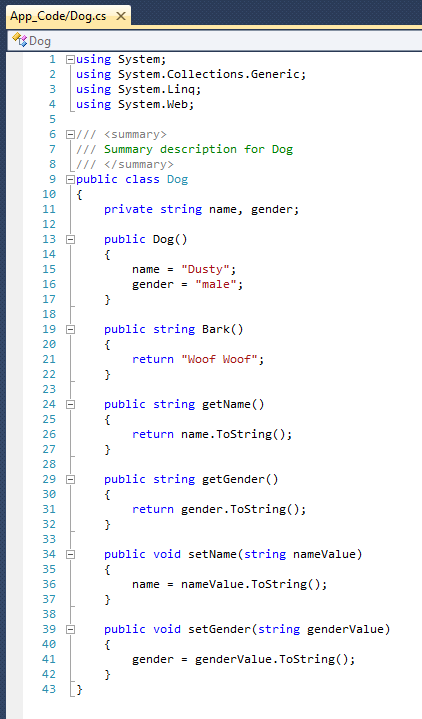Open the Dog class navigation dropdown
422x719 pixels.
[x=215, y=40]
